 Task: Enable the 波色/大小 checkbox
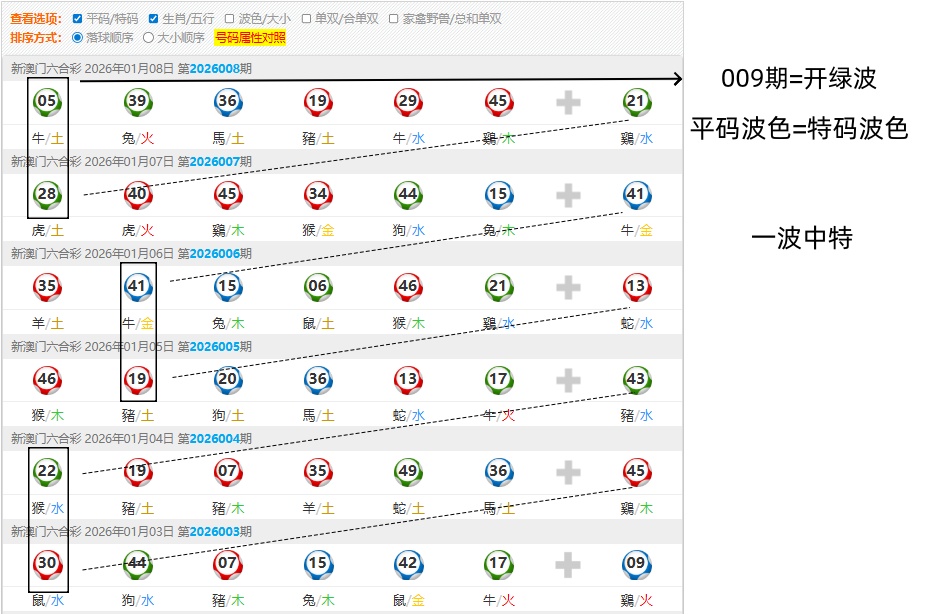click(229, 19)
